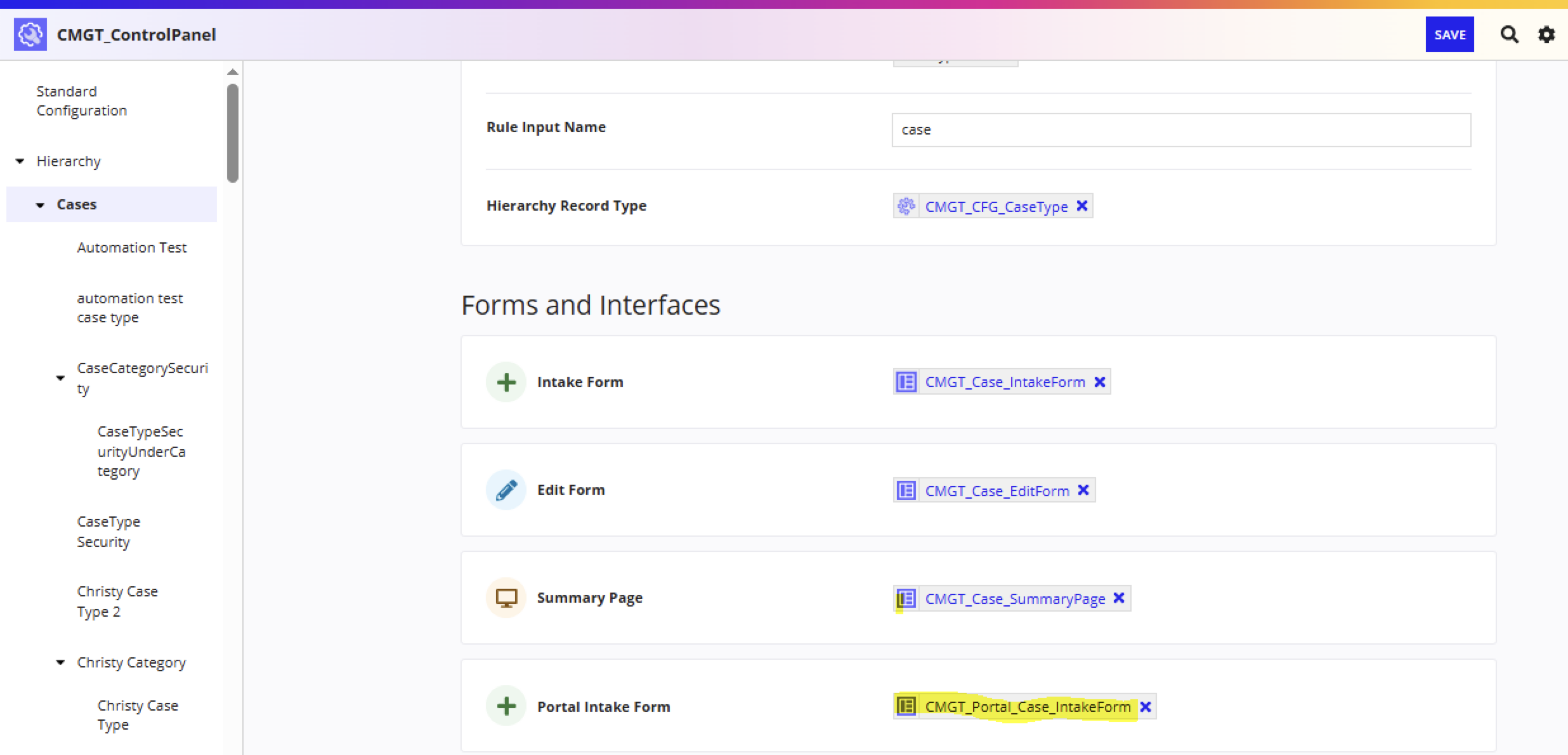Save the control panel changes
Image resolution: width=1568 pixels, height=755 pixels.
(1449, 35)
